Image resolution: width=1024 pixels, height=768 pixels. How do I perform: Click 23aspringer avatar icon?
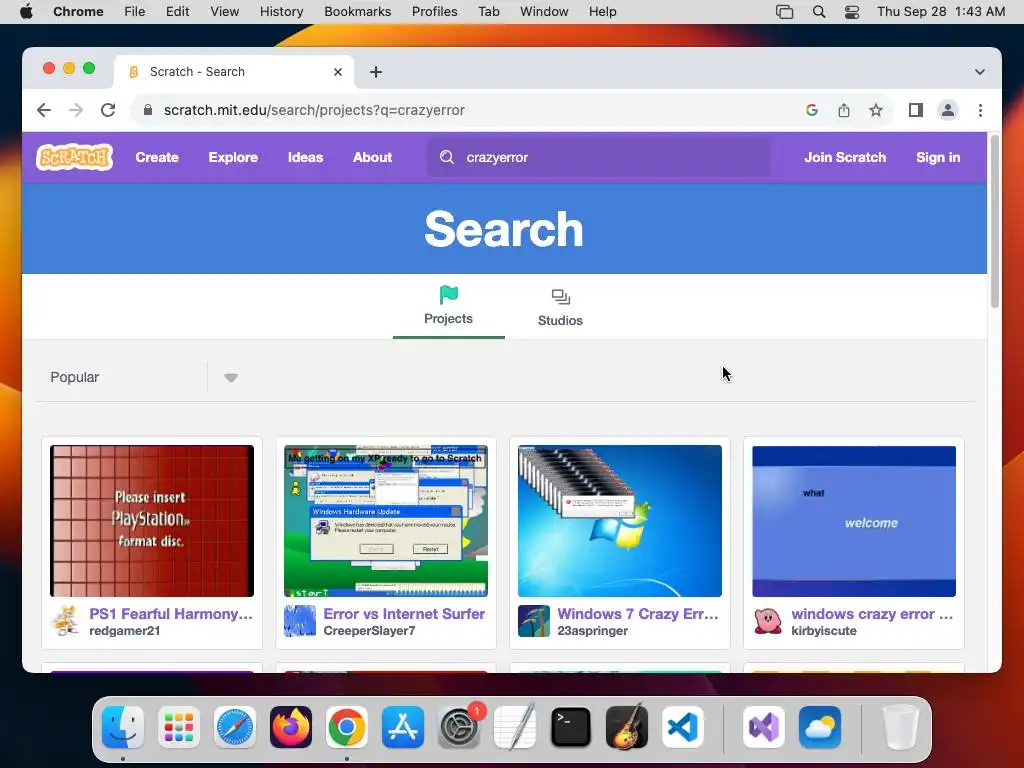click(534, 621)
